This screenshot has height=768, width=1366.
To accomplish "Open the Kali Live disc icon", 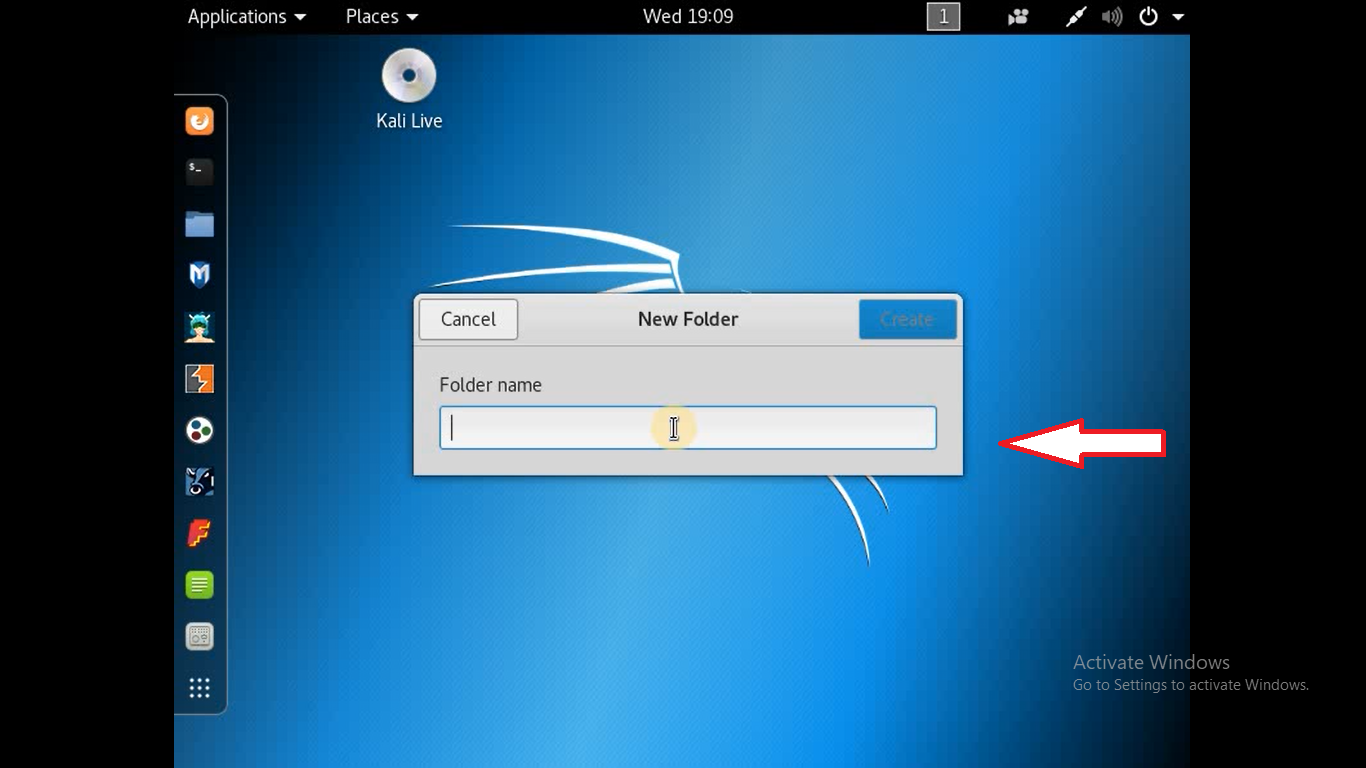I will [x=409, y=75].
